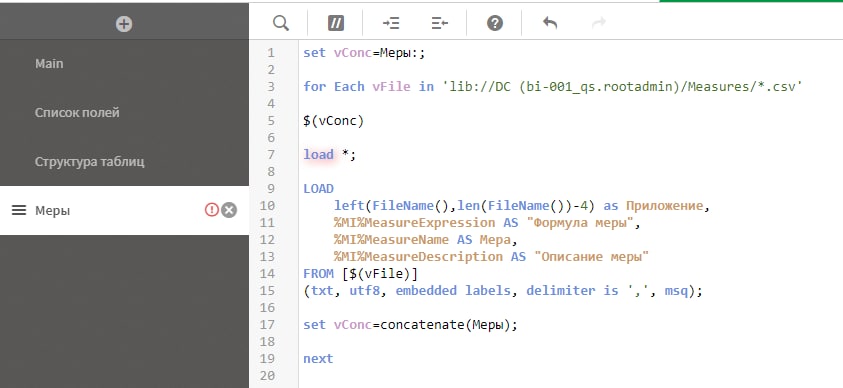843x388 pixels.
Task: Add a new script section with plus icon
Action: pos(124,24)
